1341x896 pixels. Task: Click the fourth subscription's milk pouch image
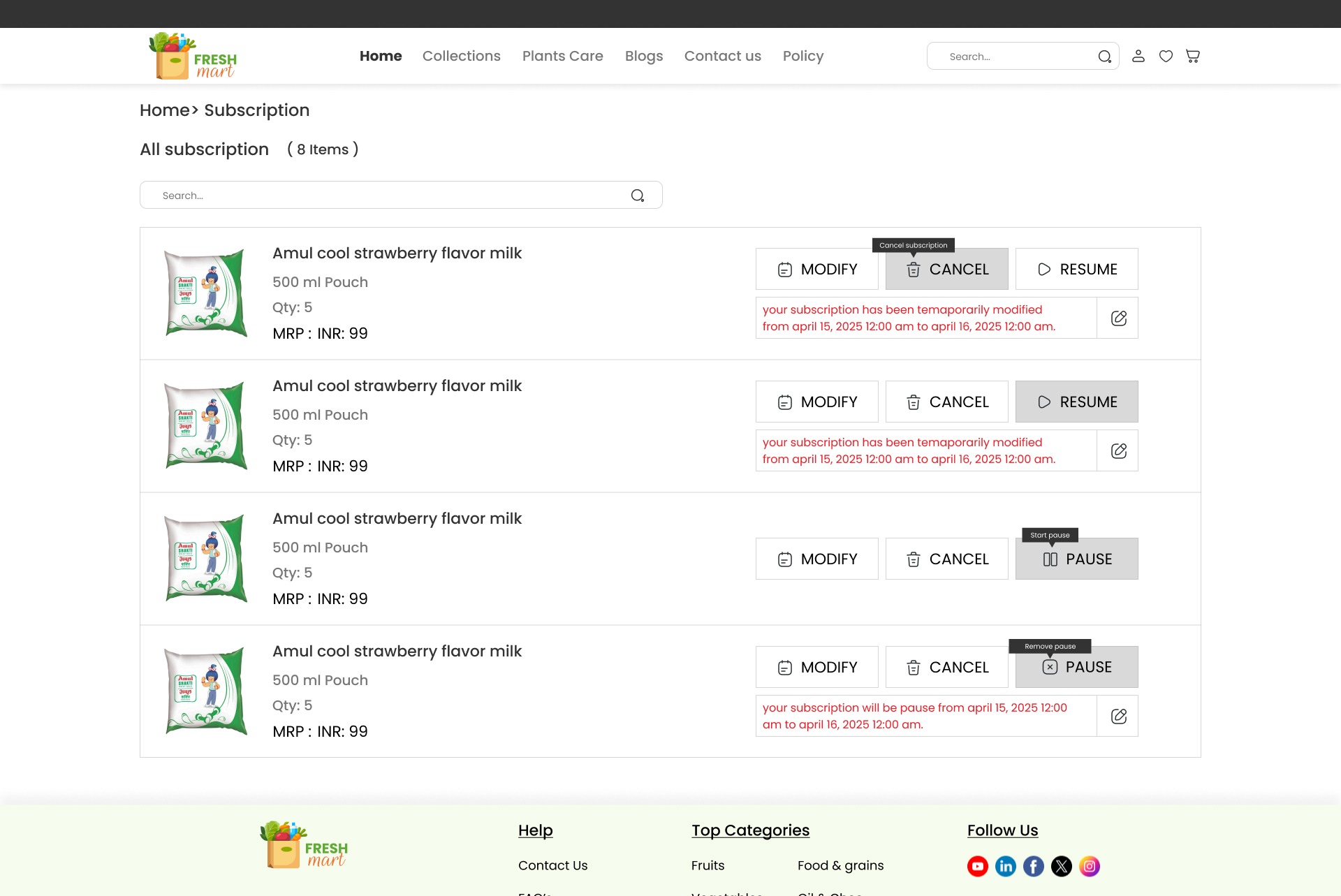tap(205, 691)
